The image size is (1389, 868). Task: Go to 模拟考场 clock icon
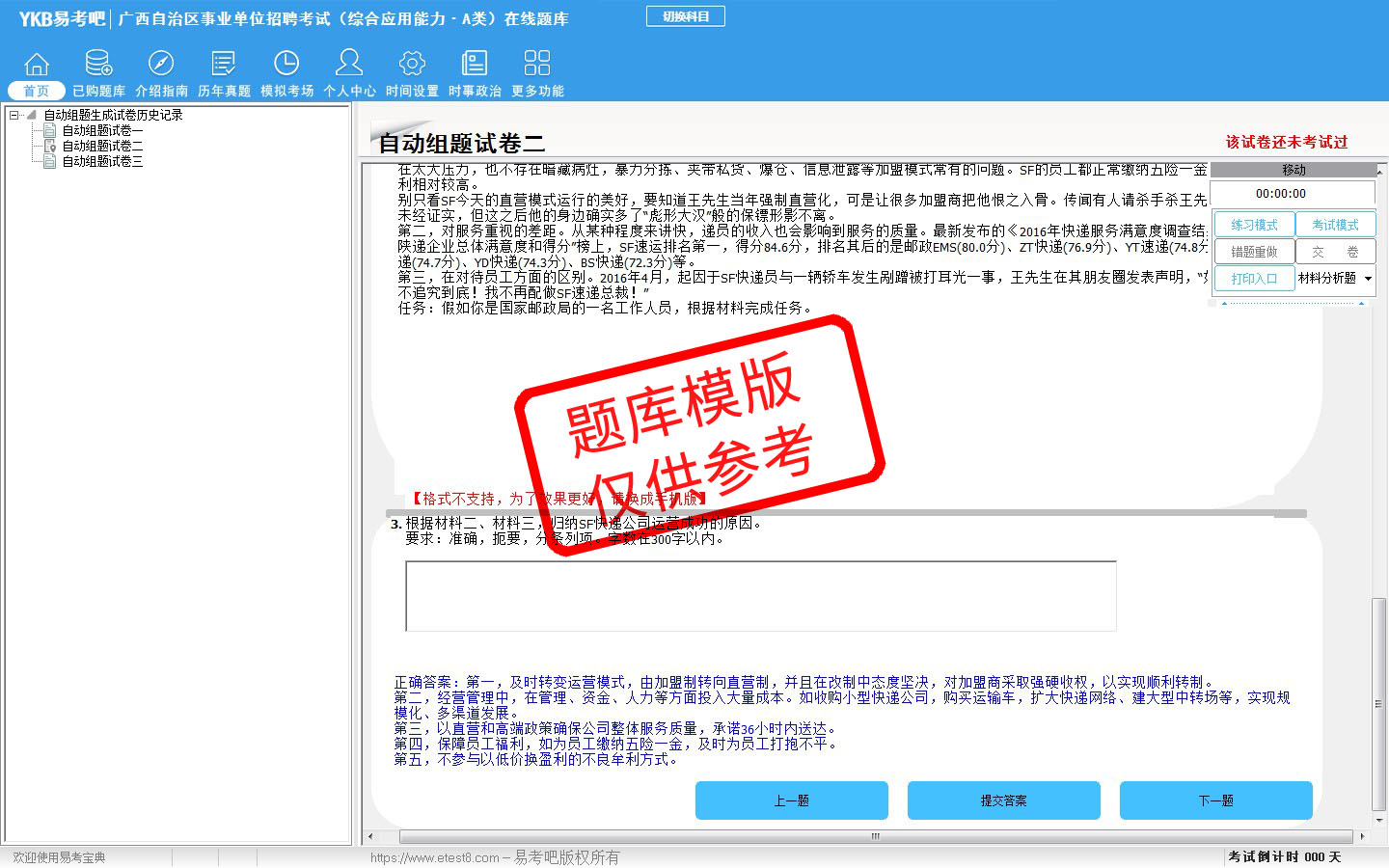286,65
